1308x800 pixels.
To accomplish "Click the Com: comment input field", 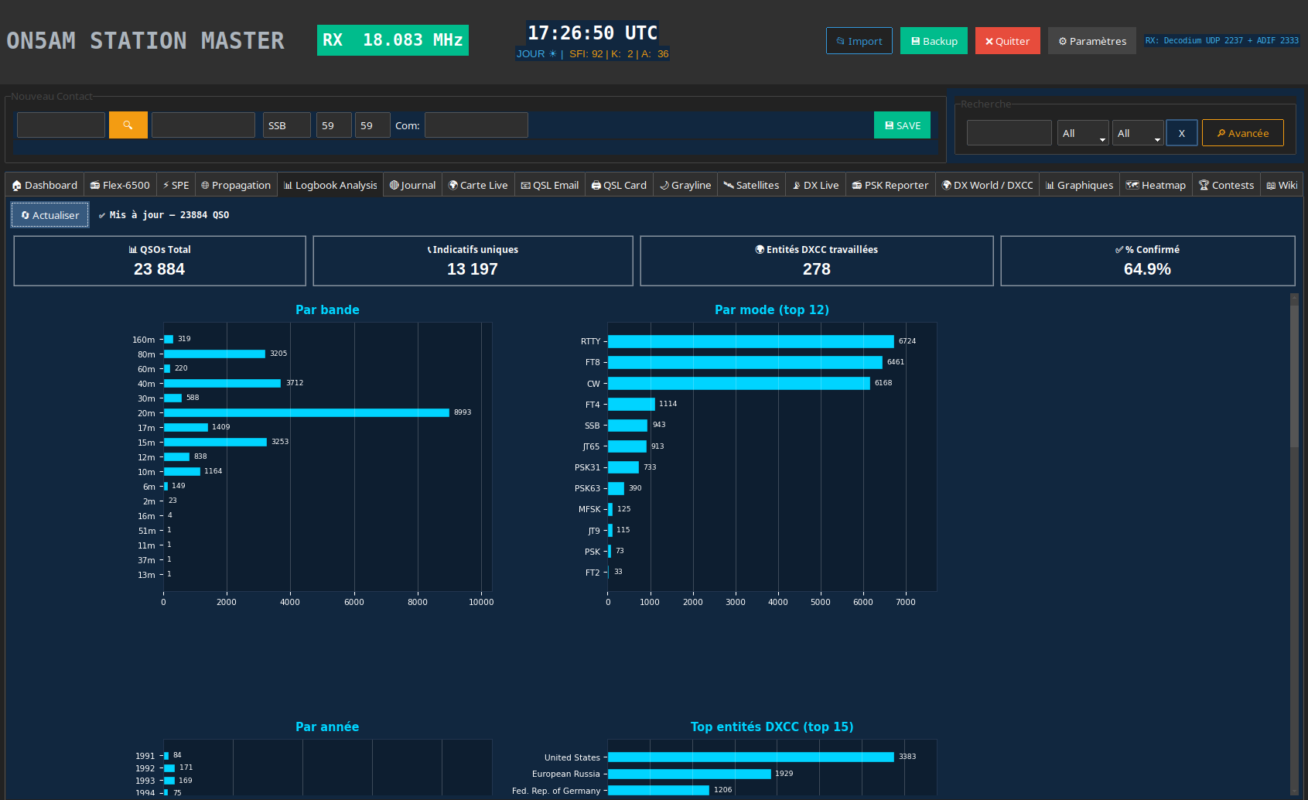I will [476, 125].
